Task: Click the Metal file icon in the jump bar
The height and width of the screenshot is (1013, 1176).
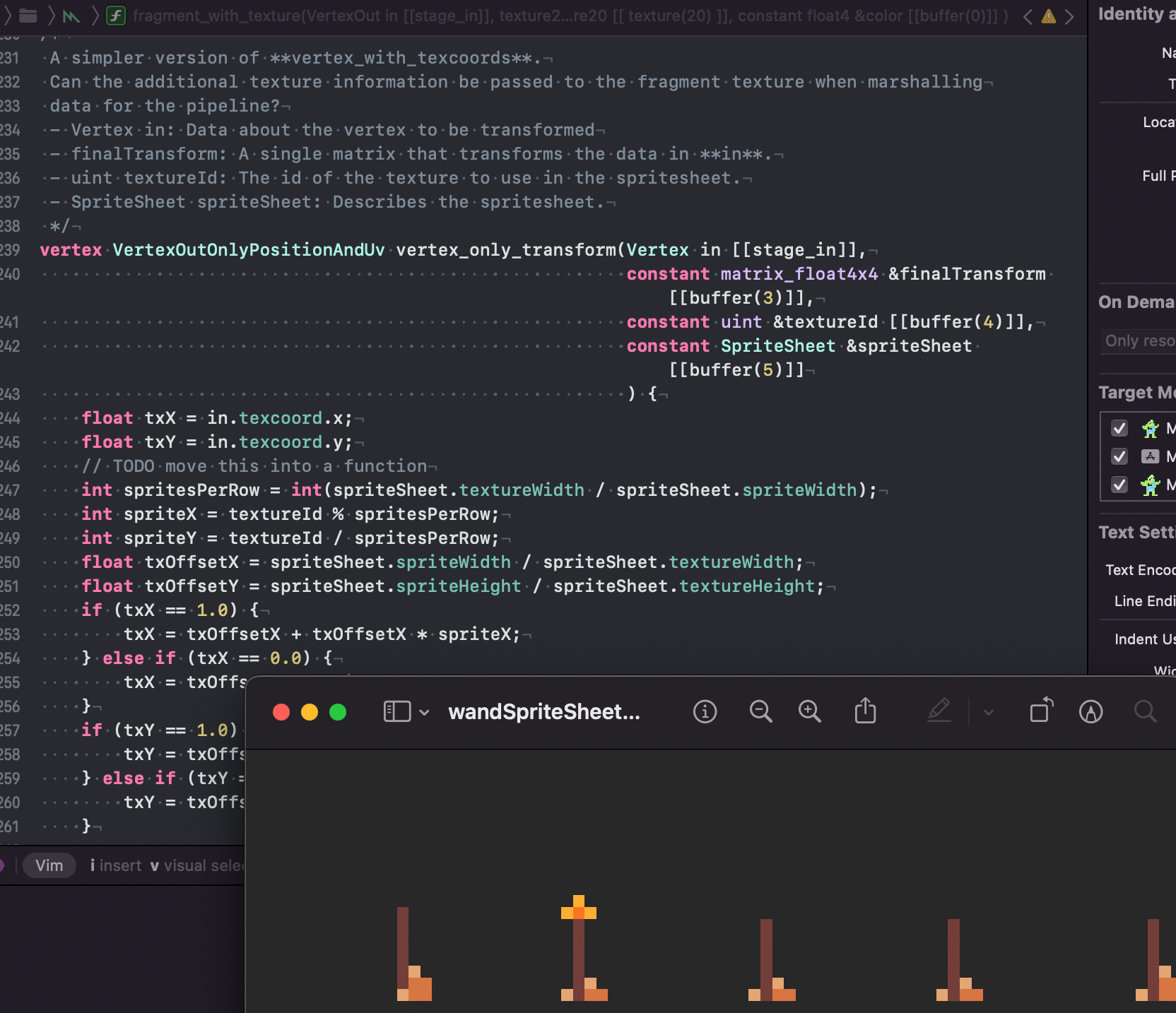Action: [x=71, y=16]
